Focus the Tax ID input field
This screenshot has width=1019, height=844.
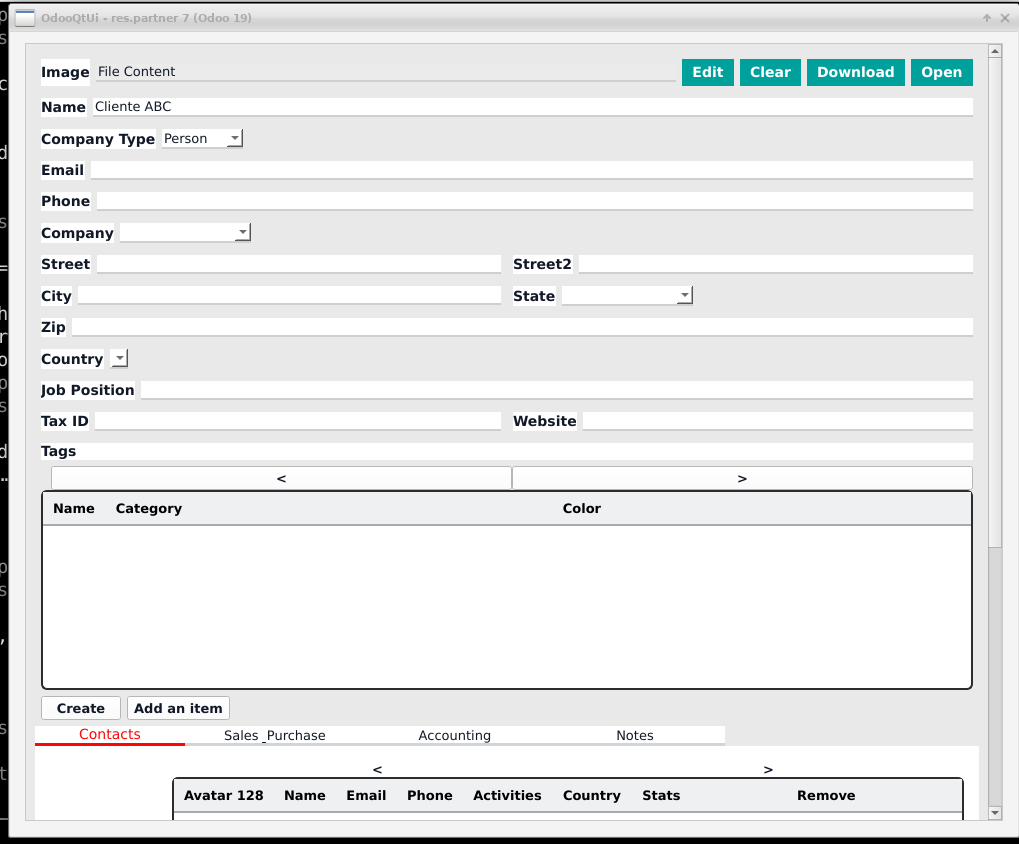pos(298,421)
